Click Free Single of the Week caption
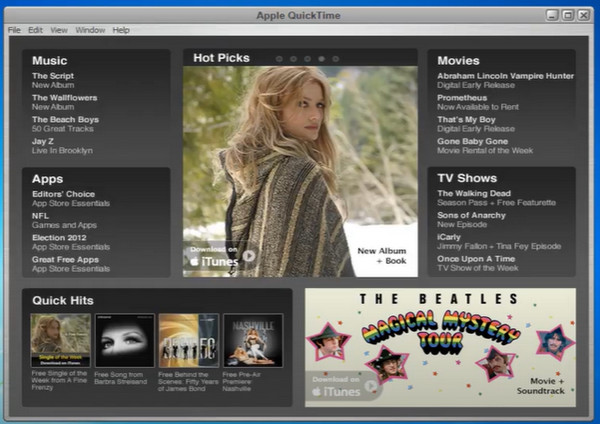This screenshot has height=424, width=600. pos(59,380)
